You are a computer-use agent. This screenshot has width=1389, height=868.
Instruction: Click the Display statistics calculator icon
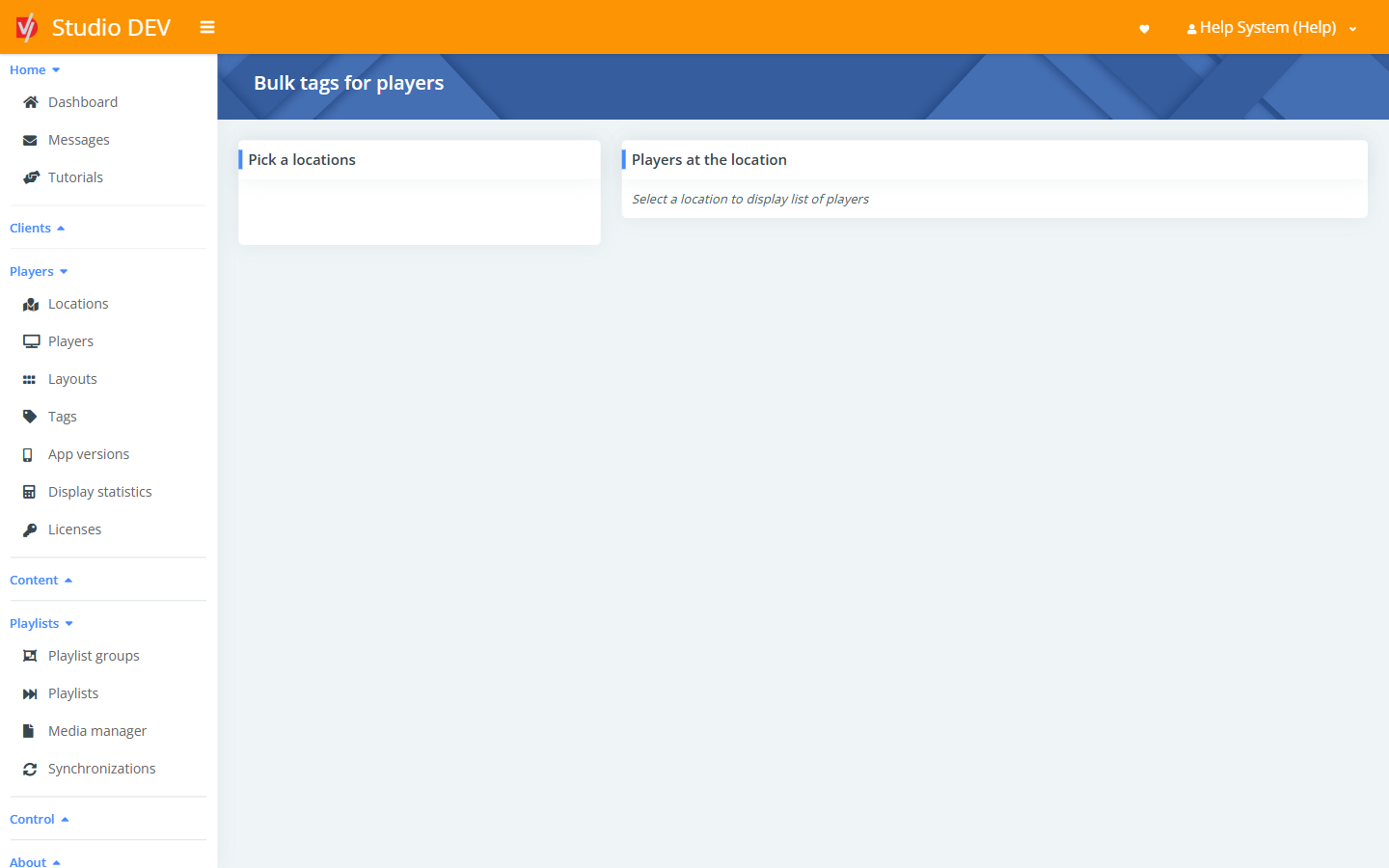[29, 492]
